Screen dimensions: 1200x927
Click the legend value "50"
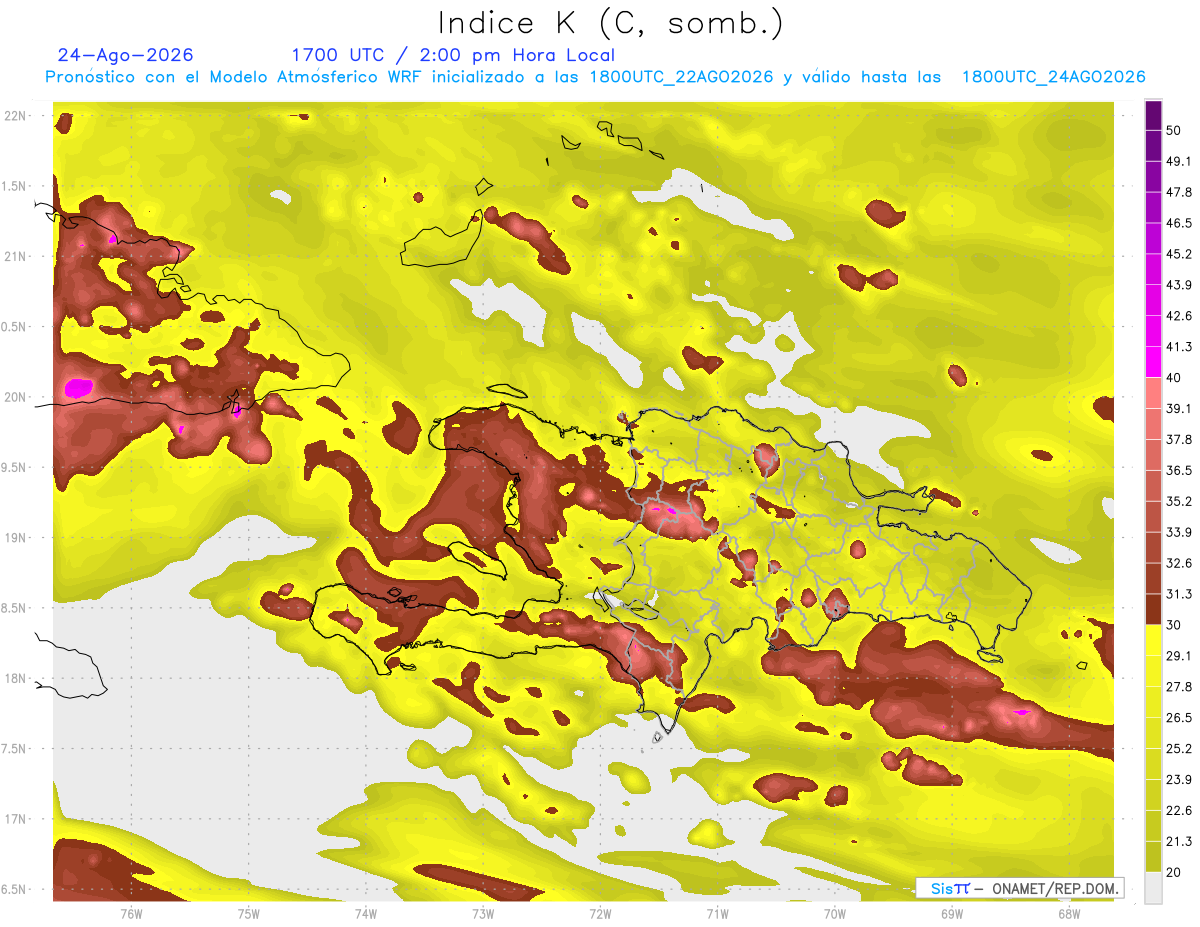[1174, 130]
